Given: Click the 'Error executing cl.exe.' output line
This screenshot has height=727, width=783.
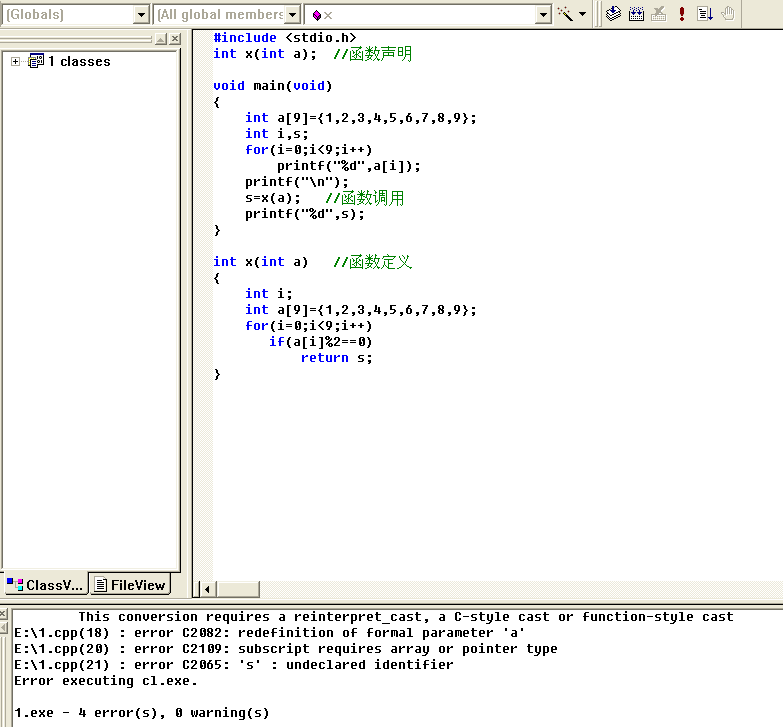Looking at the screenshot, I should (x=106, y=681).
